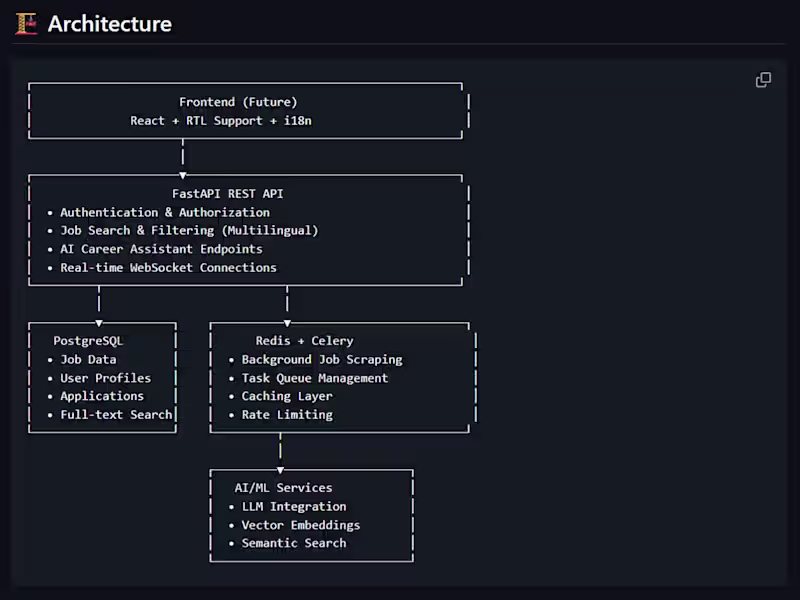Screen dimensions: 800x600
Task: Click the project logo icon beside Architecture
Action: pyautogui.click(x=25, y=23)
